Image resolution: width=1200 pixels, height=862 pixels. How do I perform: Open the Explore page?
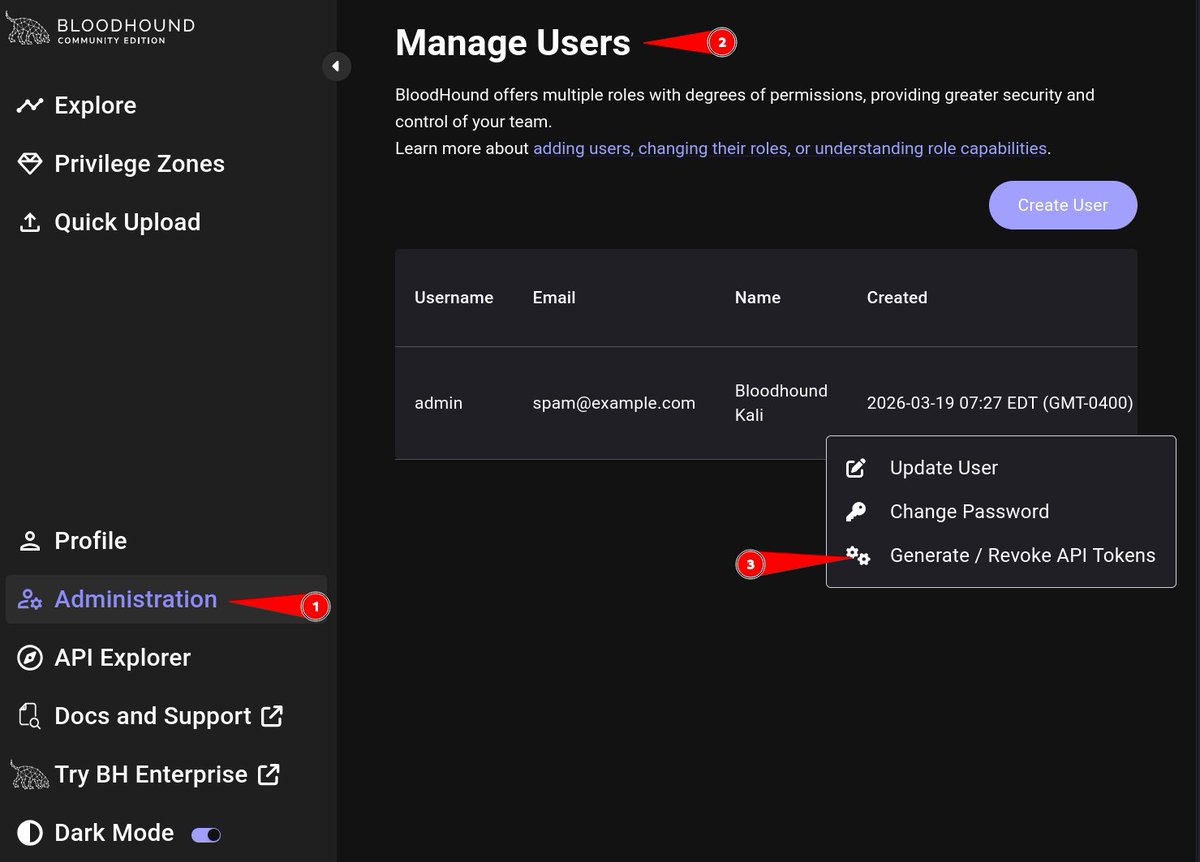tap(95, 105)
